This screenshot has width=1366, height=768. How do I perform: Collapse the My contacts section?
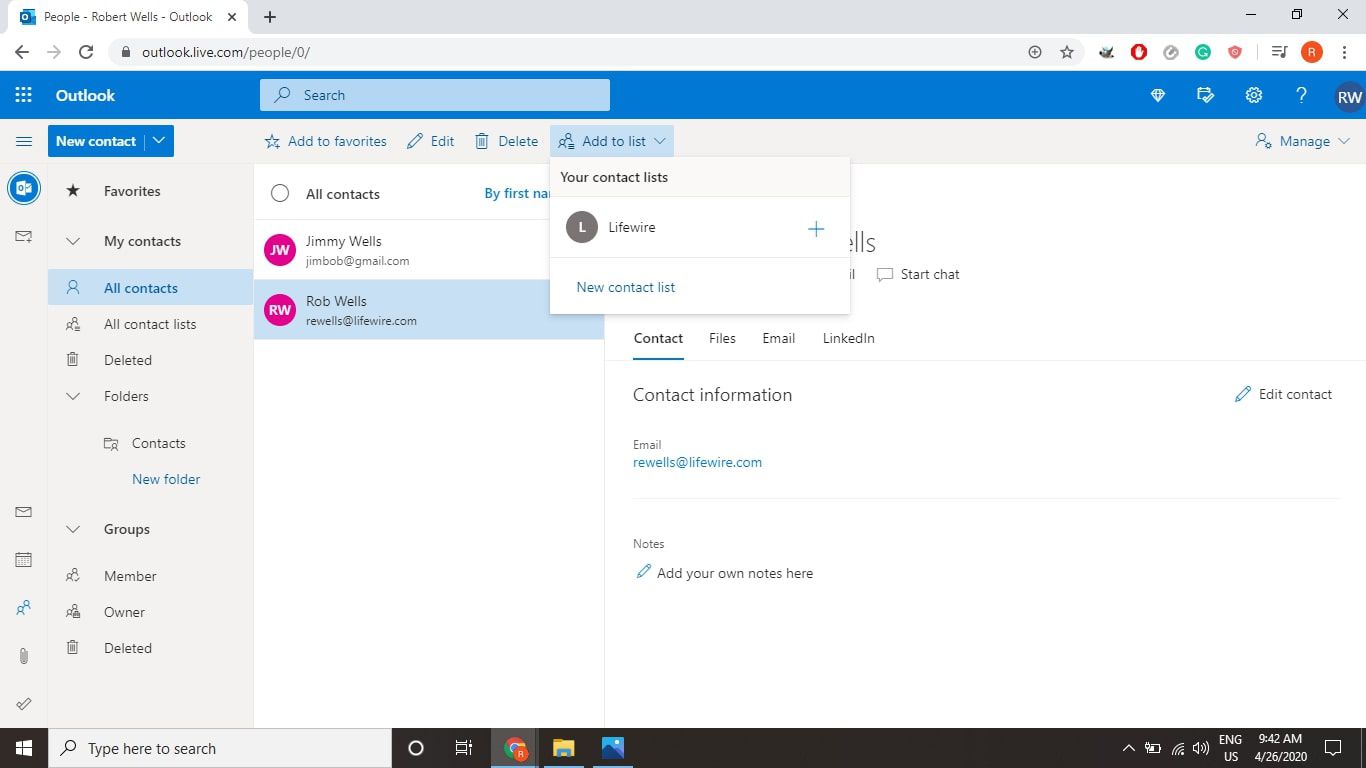coord(72,241)
